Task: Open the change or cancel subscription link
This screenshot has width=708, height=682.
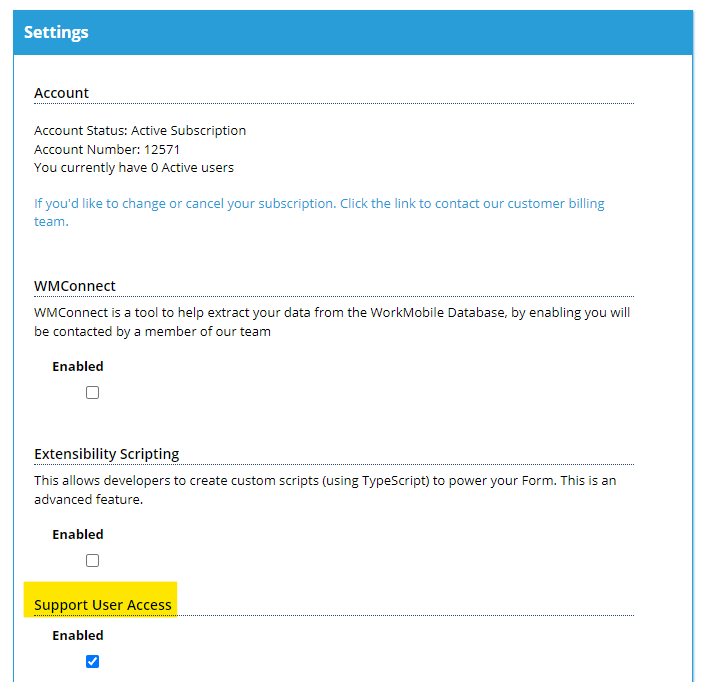Action: tap(319, 212)
